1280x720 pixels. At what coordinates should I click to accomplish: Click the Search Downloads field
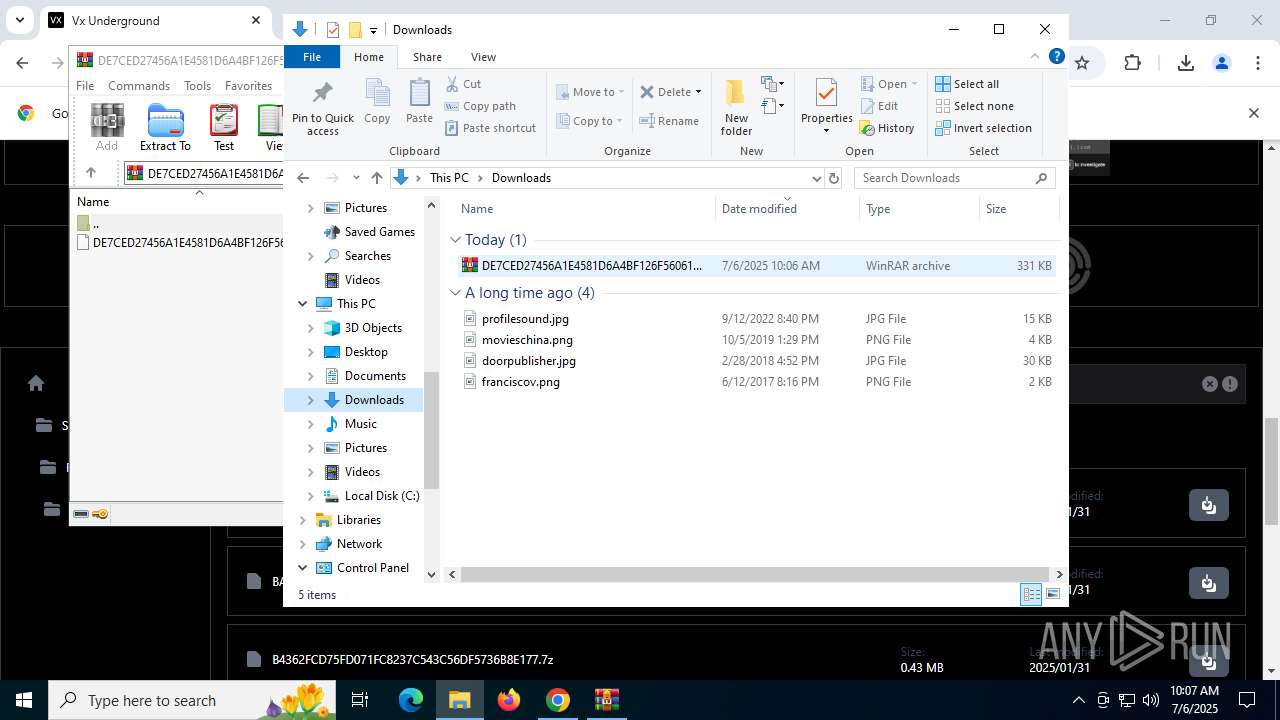(955, 178)
